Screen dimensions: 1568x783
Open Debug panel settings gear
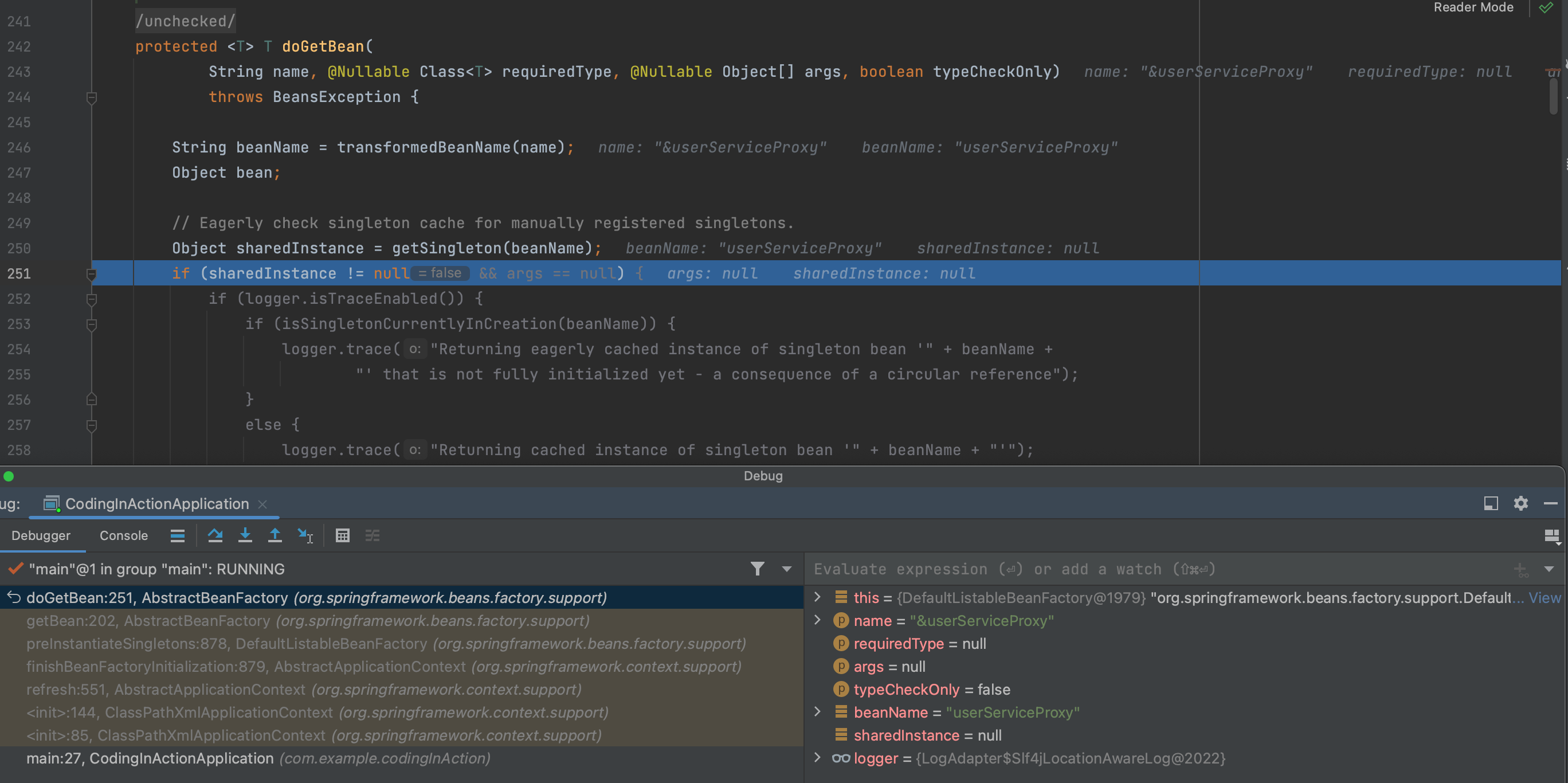[1520, 503]
